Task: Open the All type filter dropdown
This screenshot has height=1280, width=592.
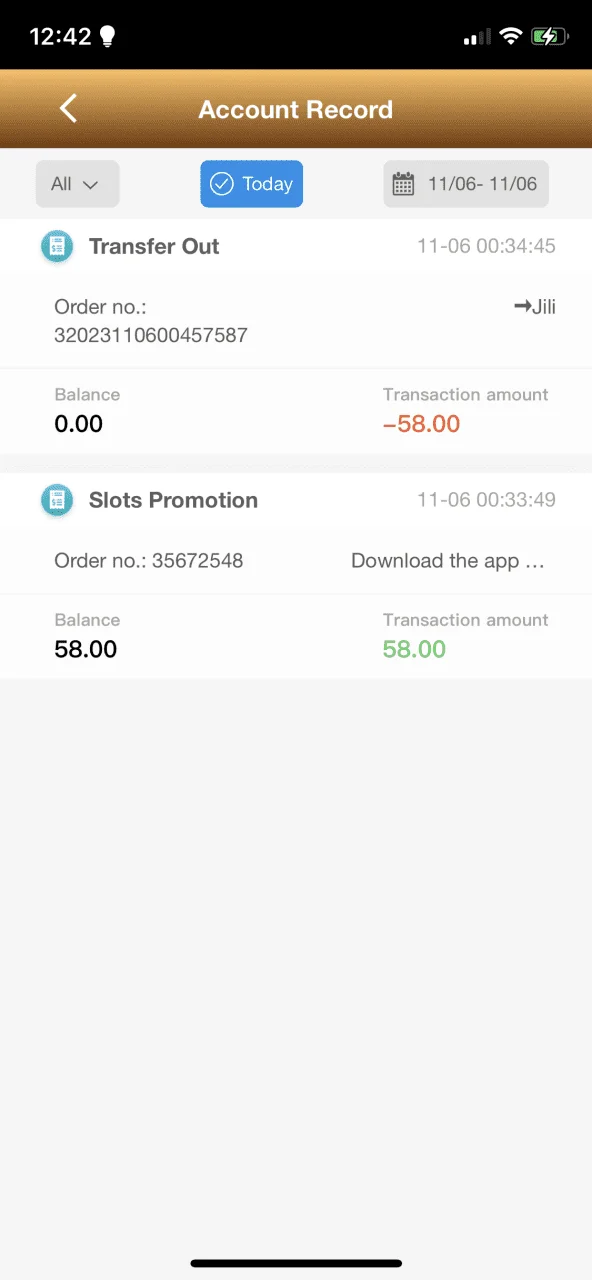Action: coord(77,184)
